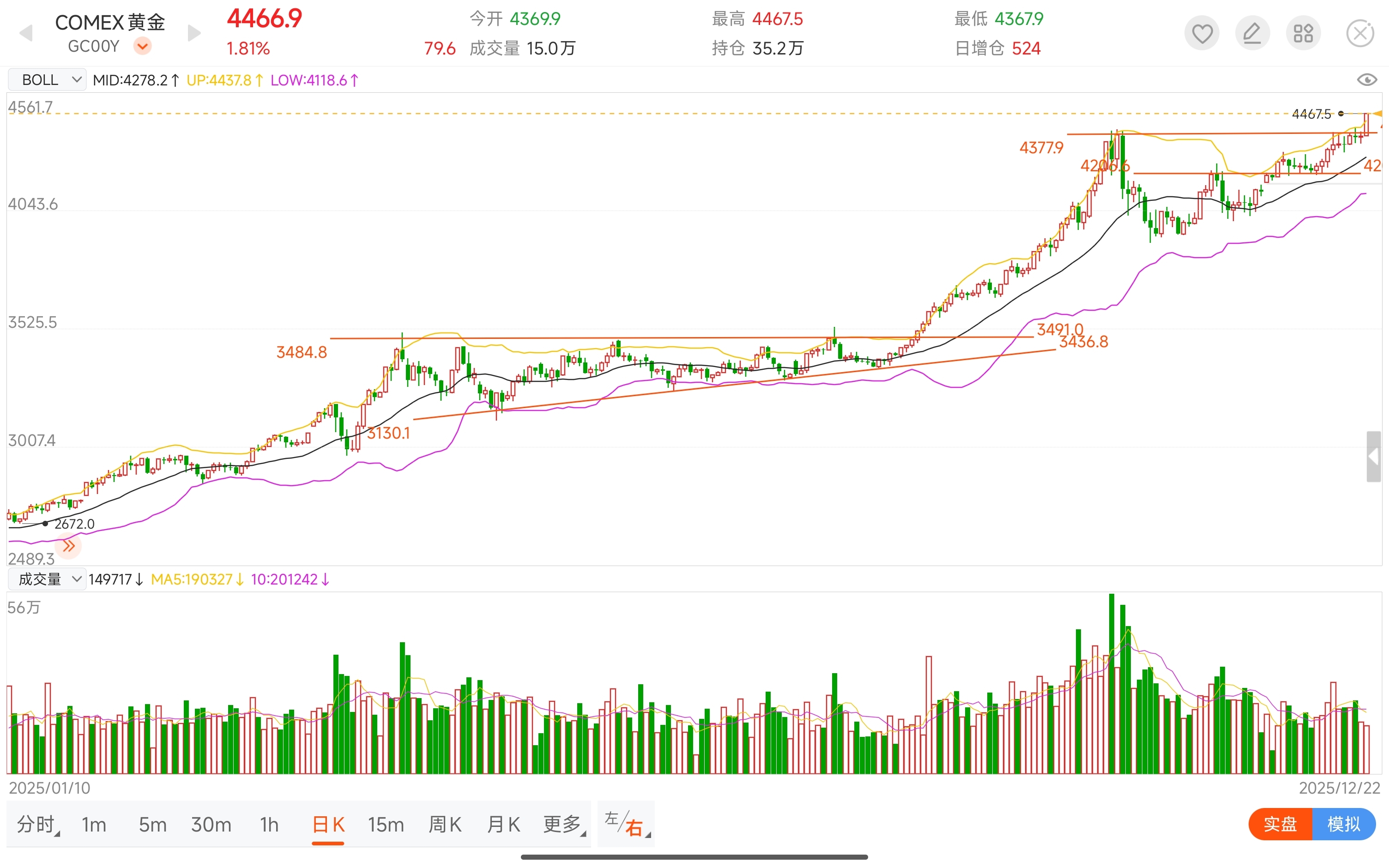
Task: Select the 30m timeframe tab
Action: [x=211, y=825]
